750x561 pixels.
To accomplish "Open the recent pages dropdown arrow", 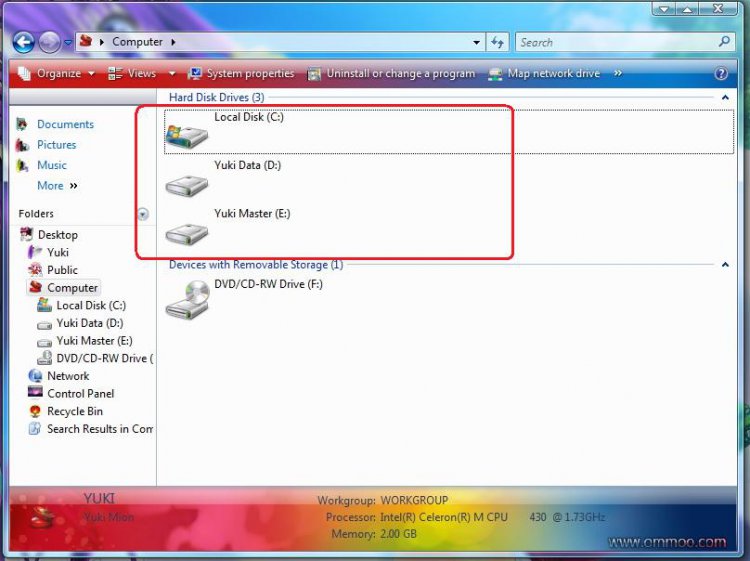I will click(x=68, y=43).
